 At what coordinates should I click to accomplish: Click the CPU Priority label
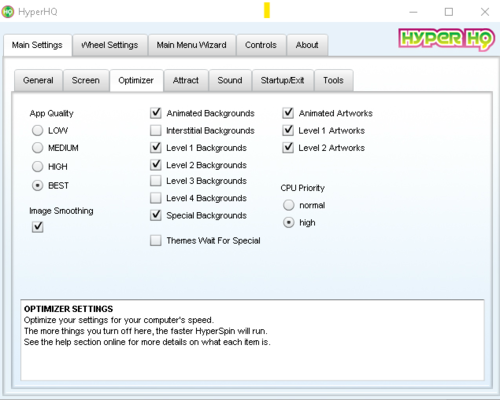[x=303, y=188]
